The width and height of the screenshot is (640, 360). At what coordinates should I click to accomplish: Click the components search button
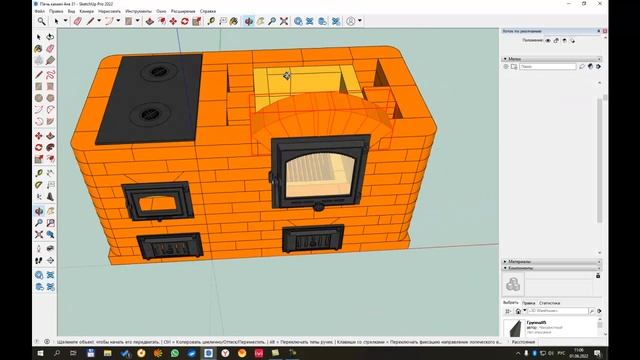pyautogui.click(x=591, y=311)
